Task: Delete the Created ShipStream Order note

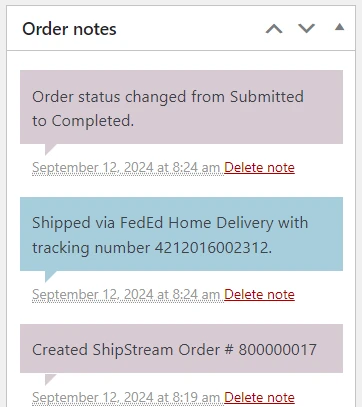Action: [259, 397]
